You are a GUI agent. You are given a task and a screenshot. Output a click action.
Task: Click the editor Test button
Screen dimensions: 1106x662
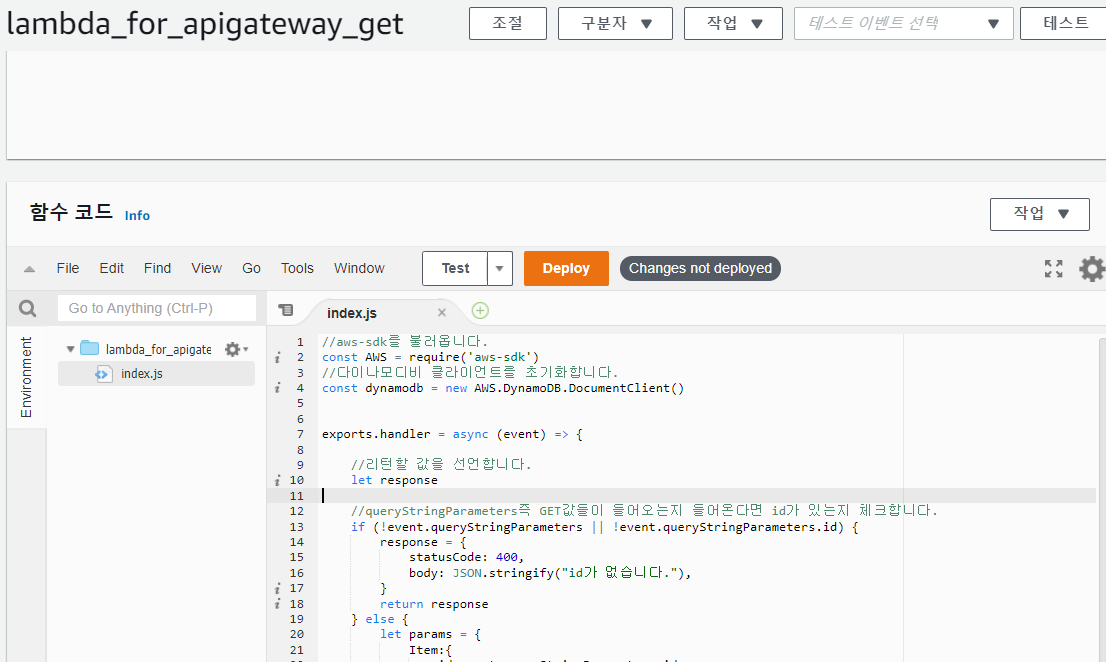point(455,268)
